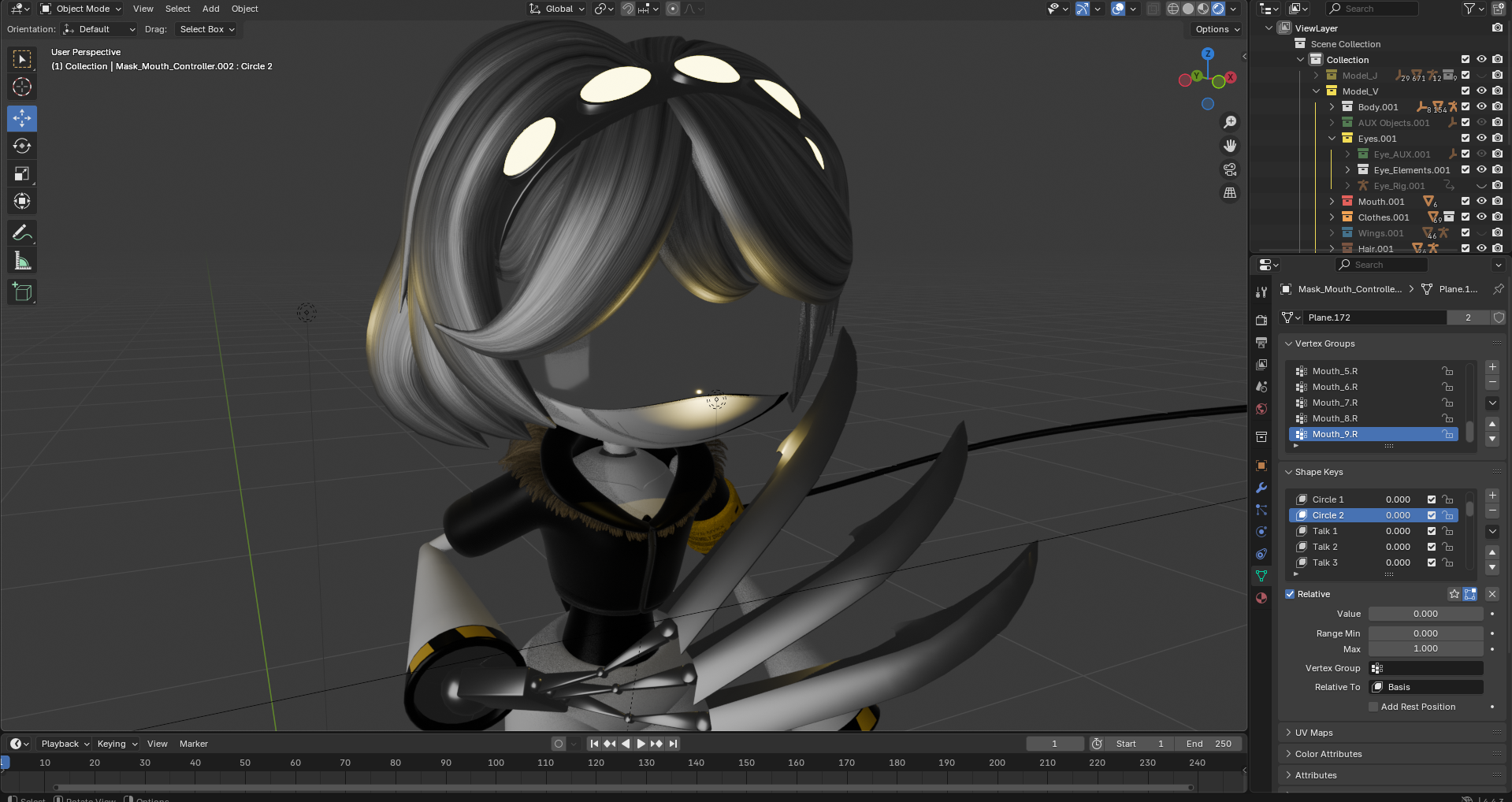This screenshot has height=802, width=1512.
Task: Uncheck the Circle 2 shape key checkbox
Action: [1432, 515]
